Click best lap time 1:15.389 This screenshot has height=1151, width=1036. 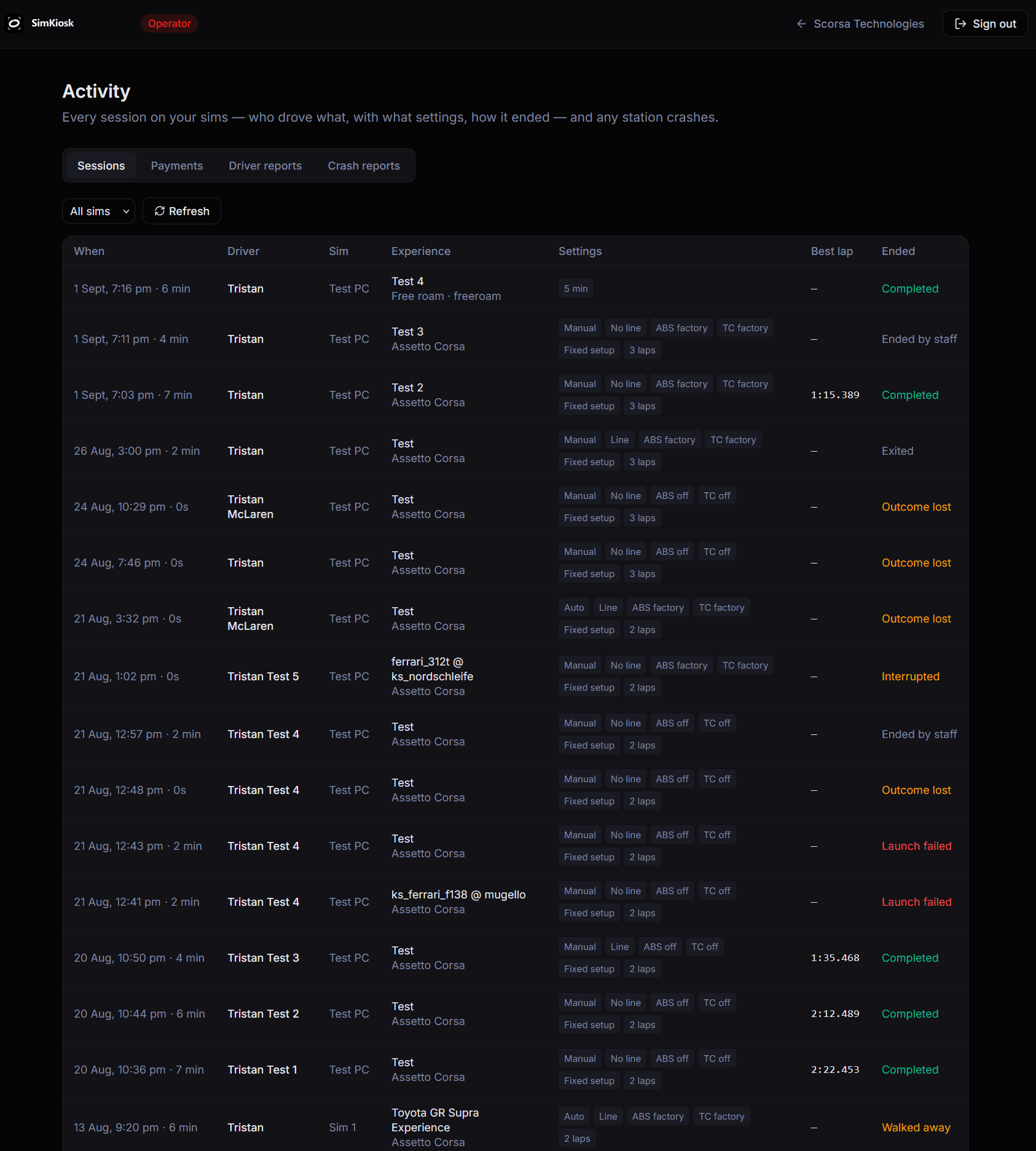tap(835, 395)
